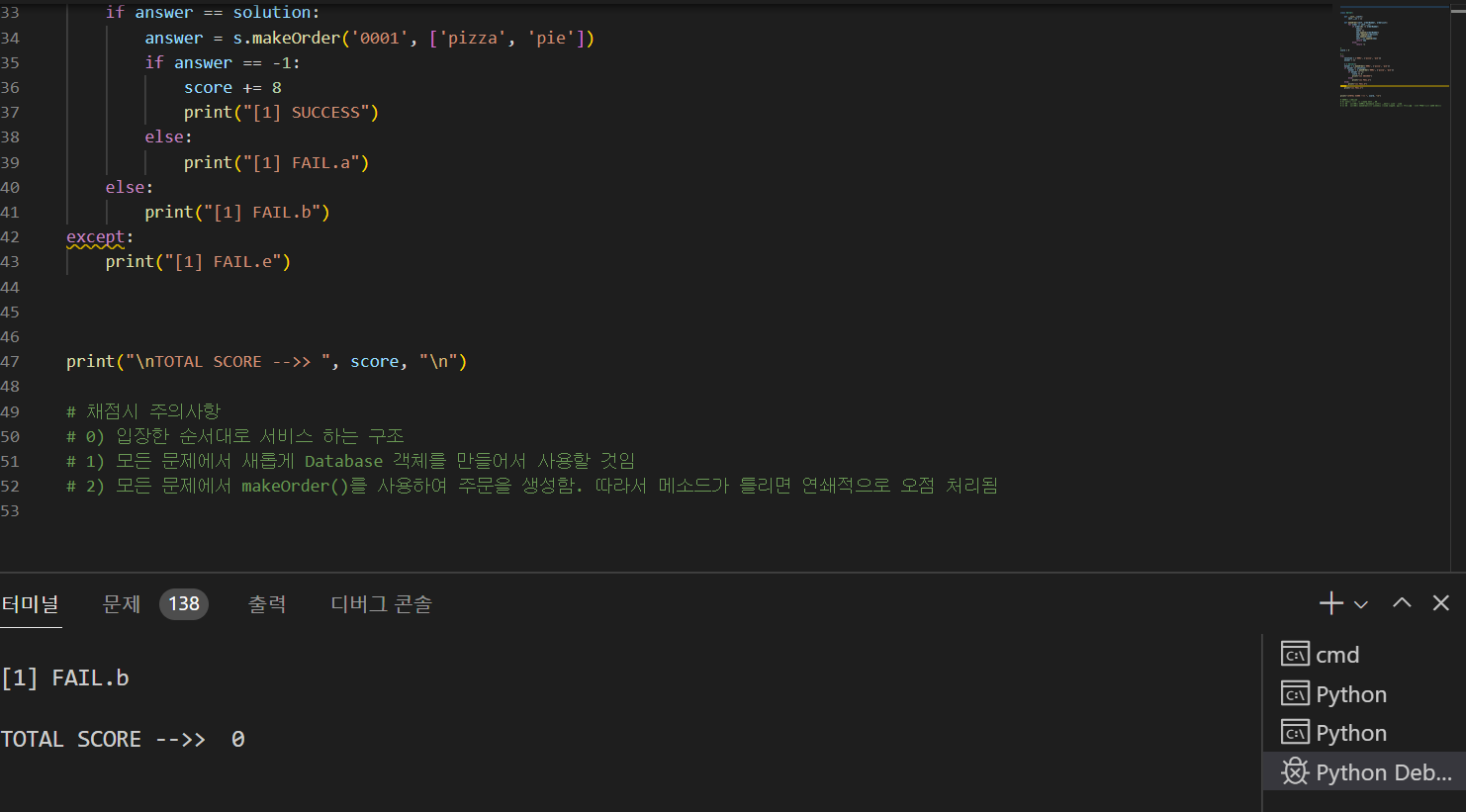
Task: Click the comment line starting '# 0) 입장한'
Action: pos(235,436)
